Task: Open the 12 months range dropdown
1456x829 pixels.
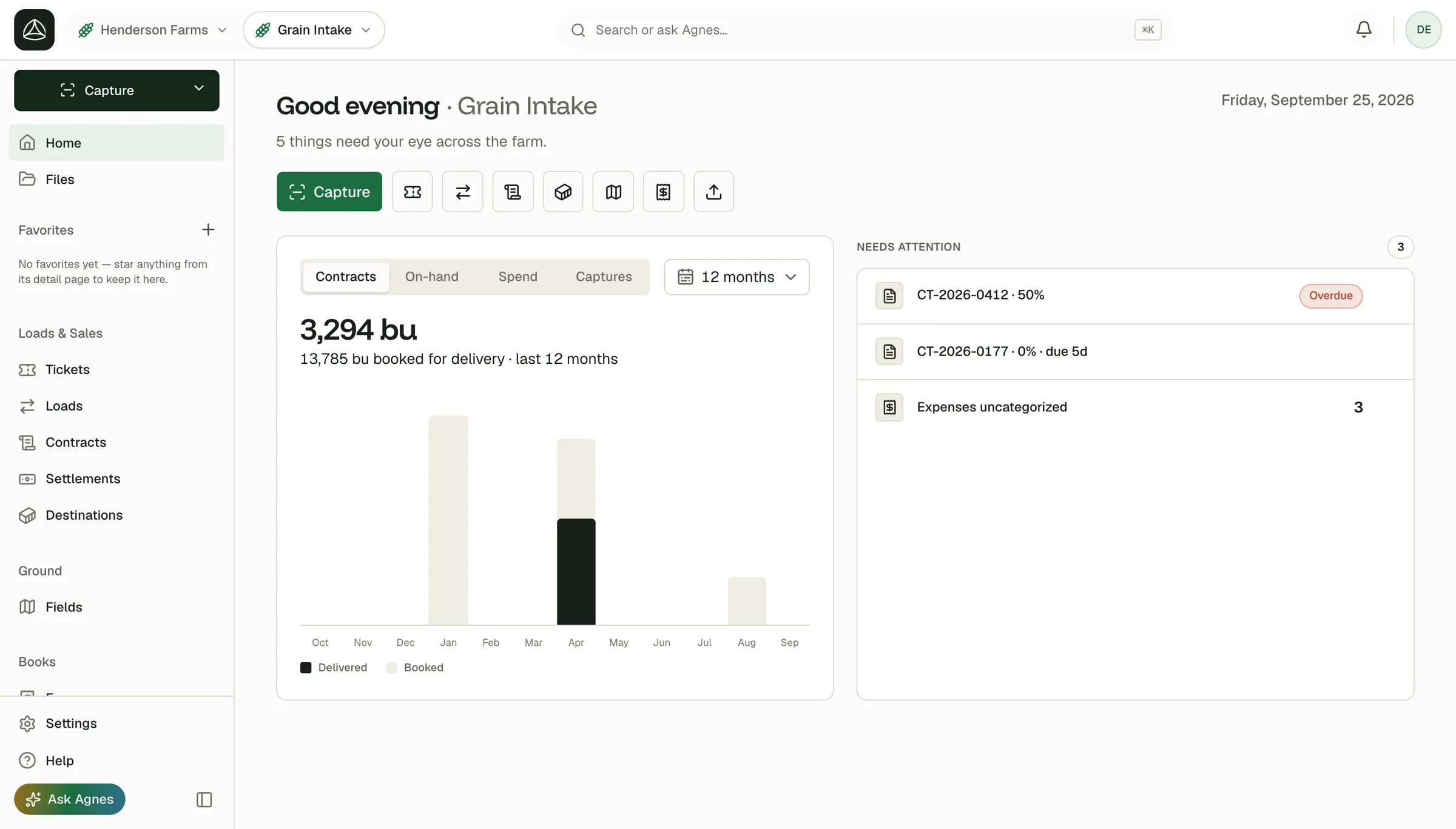Action: click(736, 277)
